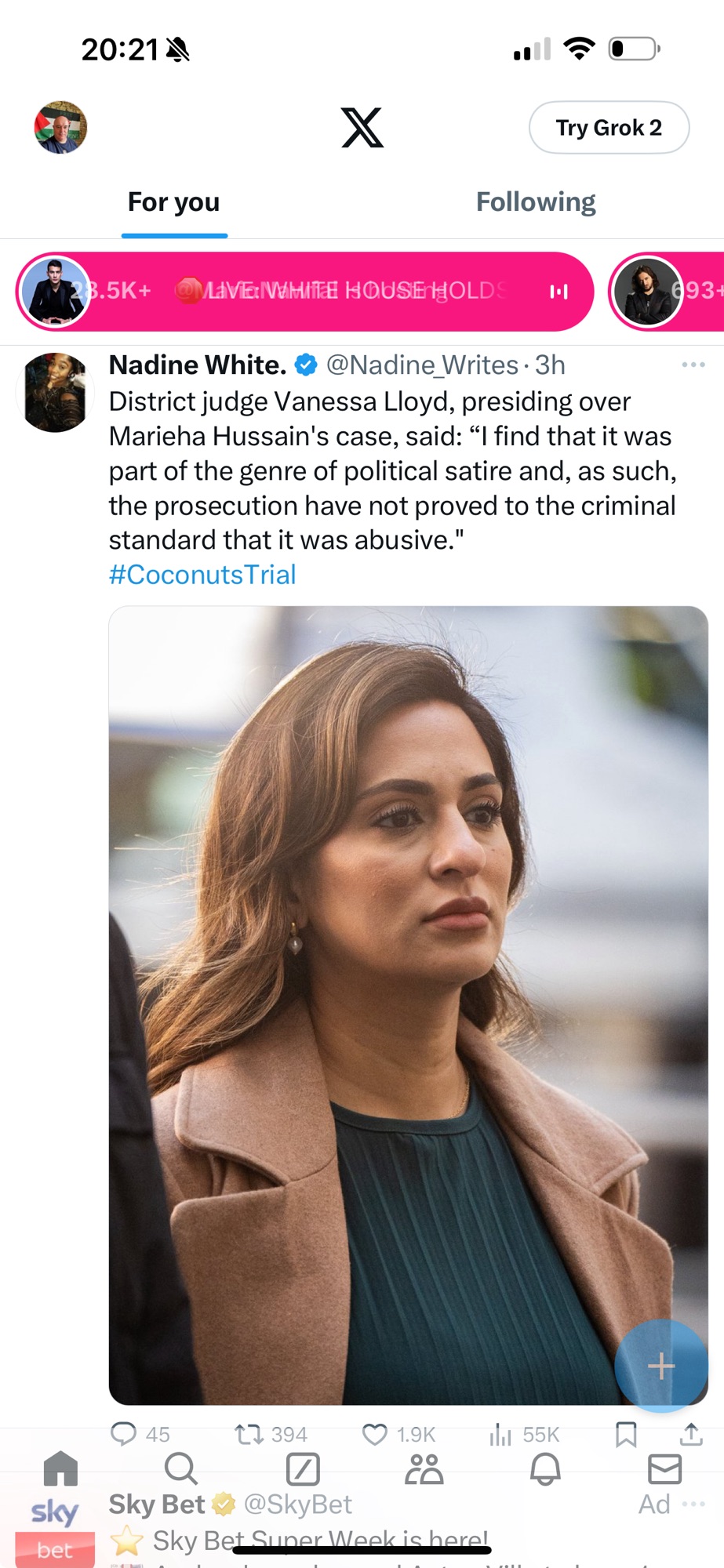Viewport: 724px width, 1568px height.
Task: Tap the compose new post plus button
Action: point(661,1366)
